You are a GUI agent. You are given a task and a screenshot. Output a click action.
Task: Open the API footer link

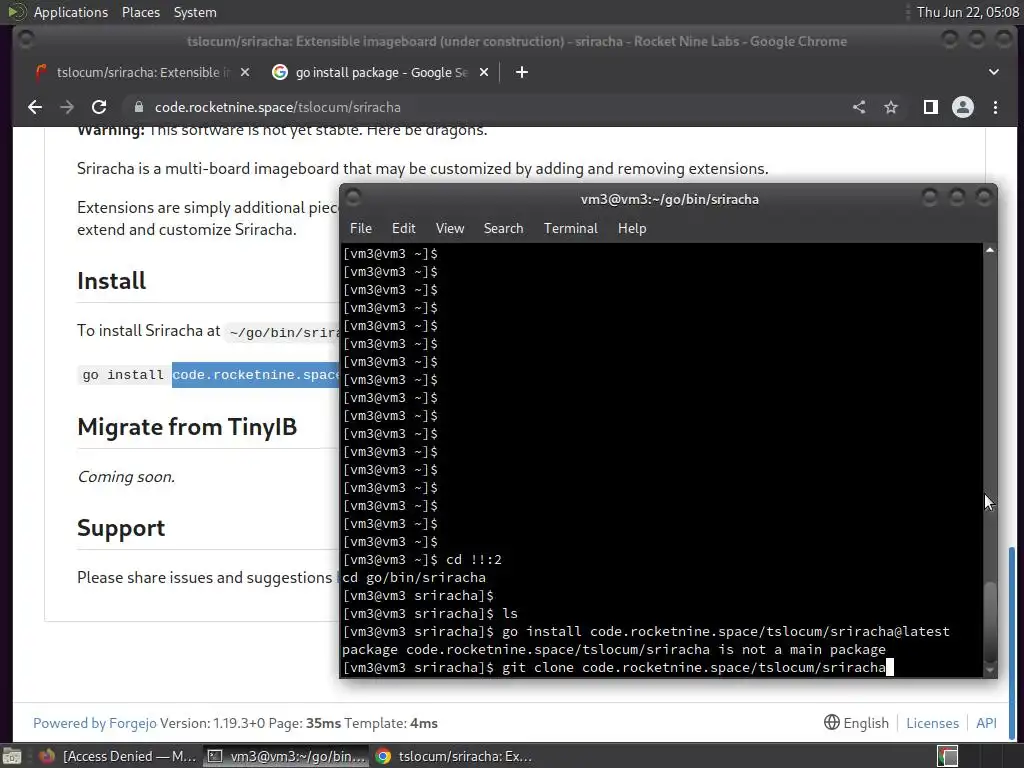pos(986,723)
